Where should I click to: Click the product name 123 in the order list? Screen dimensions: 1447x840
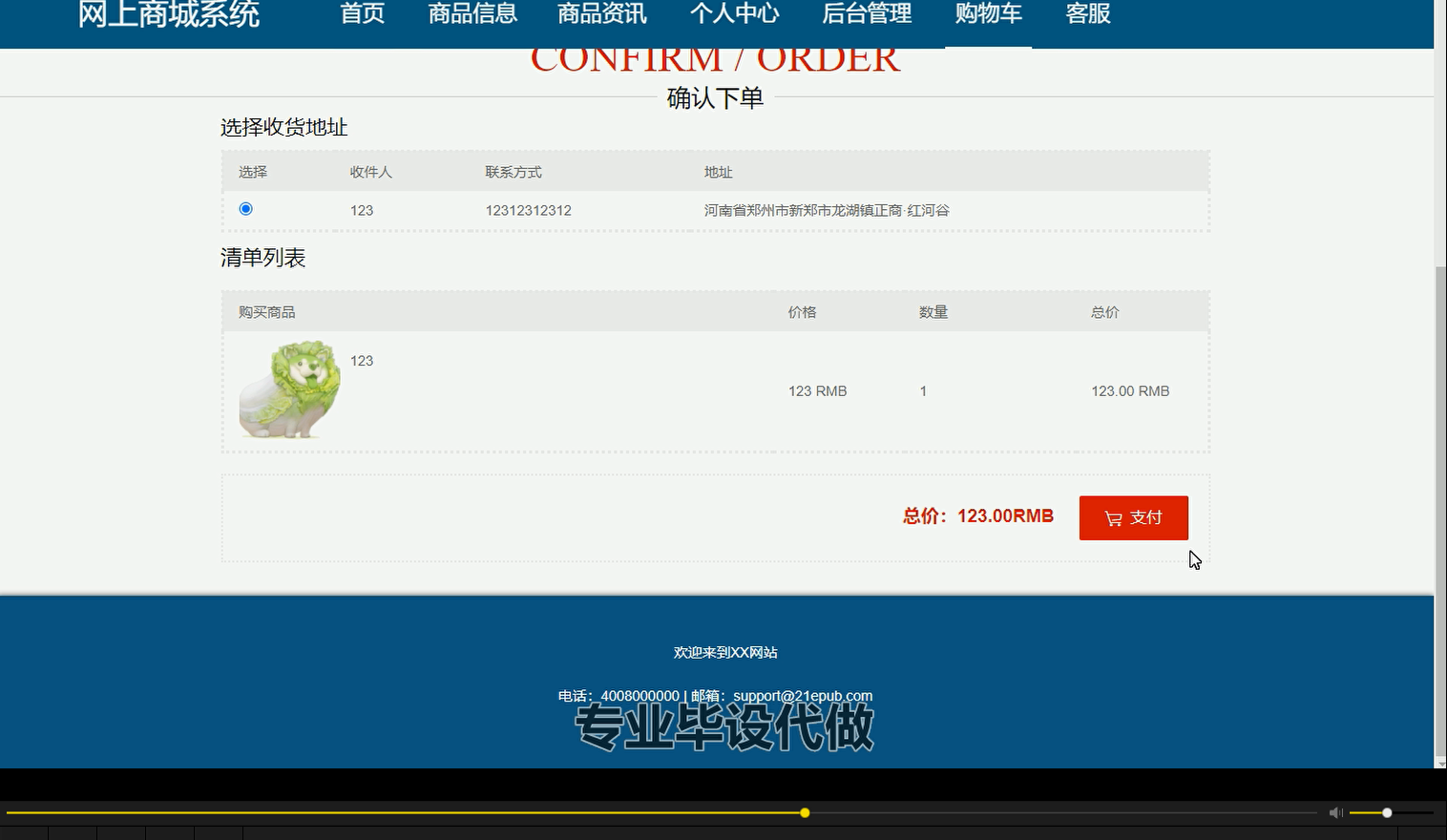point(362,361)
